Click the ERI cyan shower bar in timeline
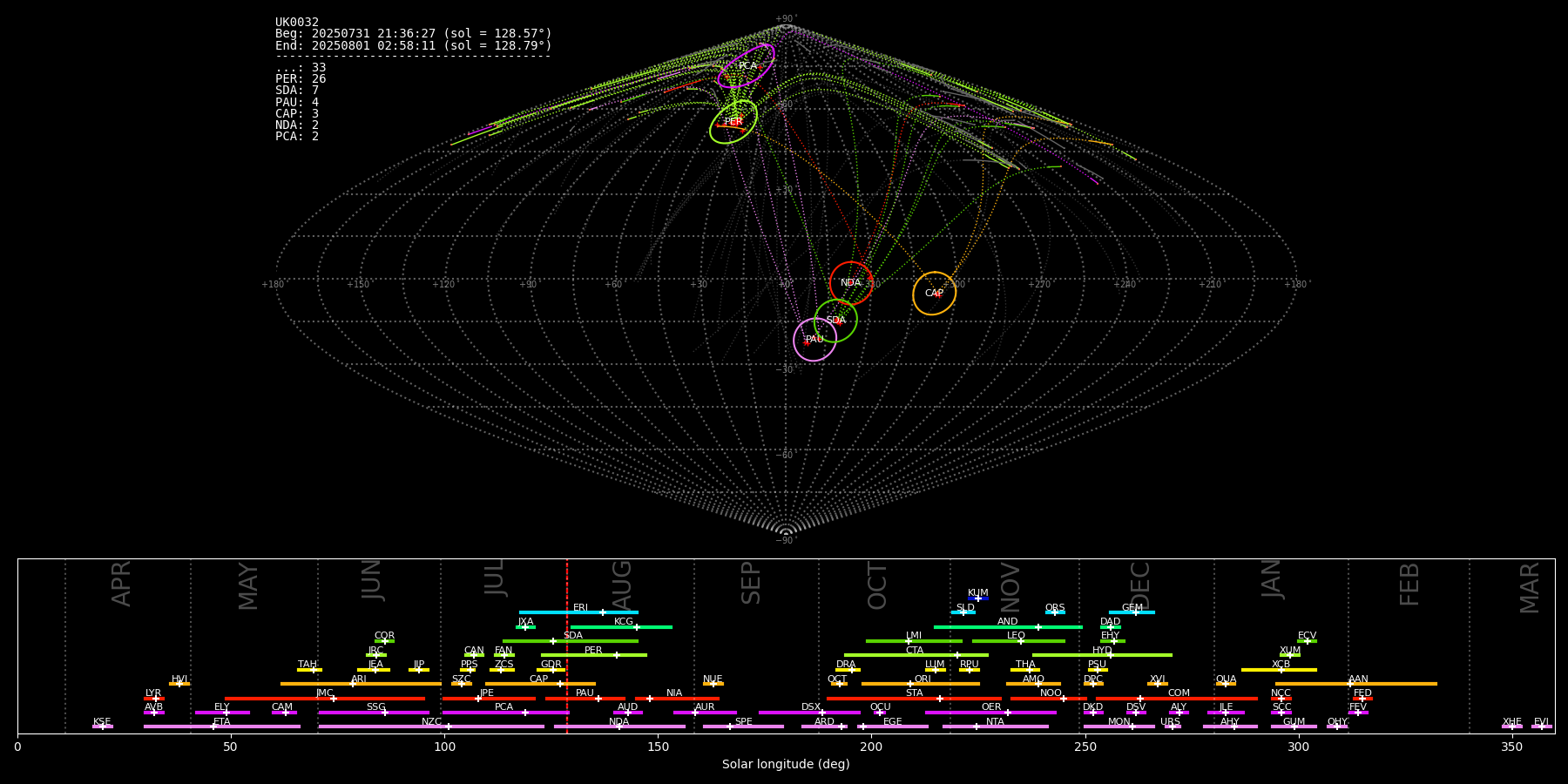The height and width of the screenshot is (784, 1568). pos(578,612)
